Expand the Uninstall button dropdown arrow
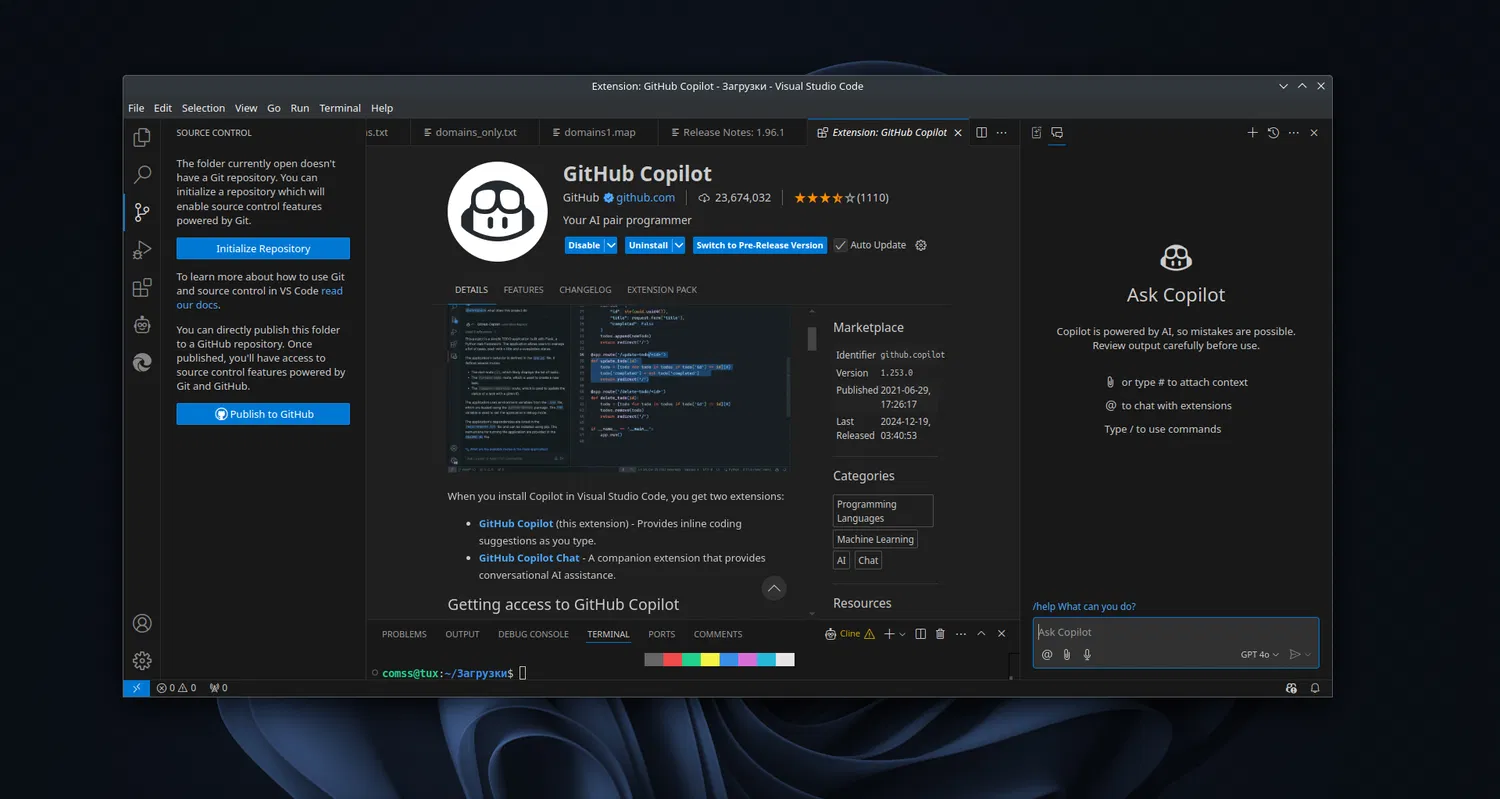 (x=679, y=245)
